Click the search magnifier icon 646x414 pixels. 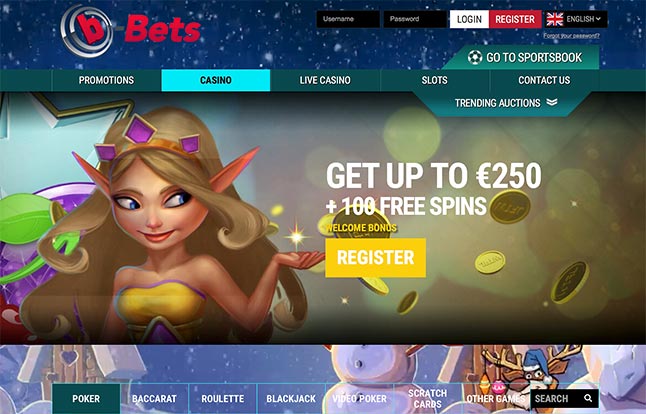tap(588, 398)
